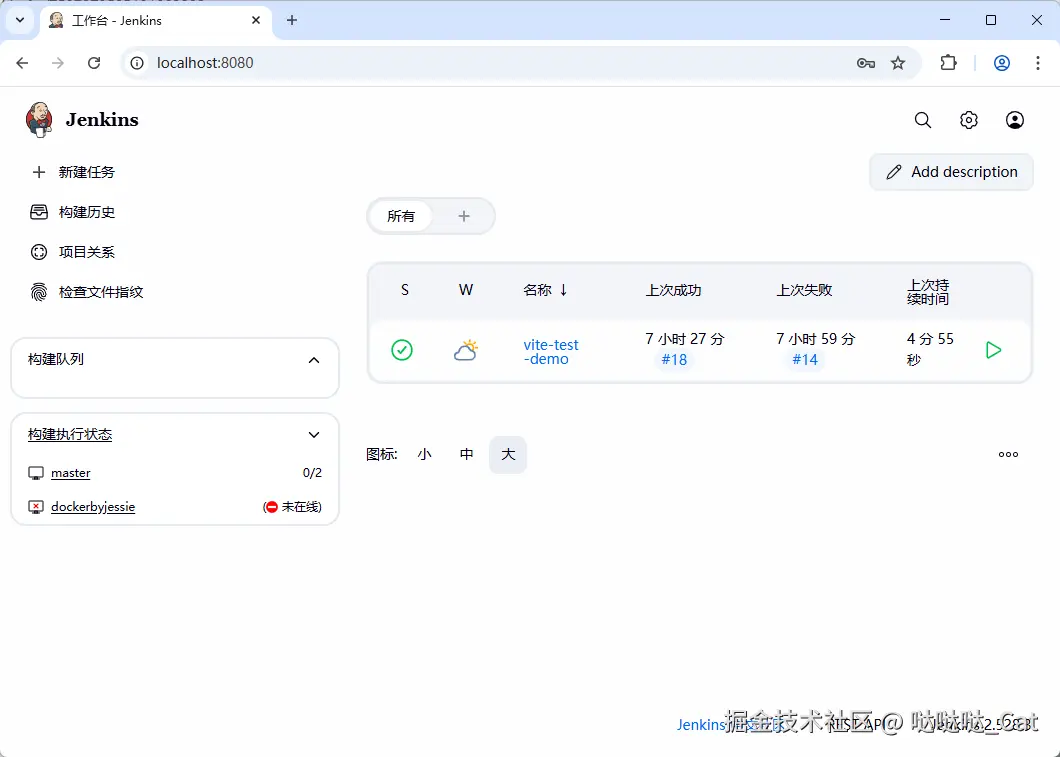Image resolution: width=1060 pixels, height=757 pixels.
Task: Open the Chrome profile icon
Action: click(x=1002, y=63)
